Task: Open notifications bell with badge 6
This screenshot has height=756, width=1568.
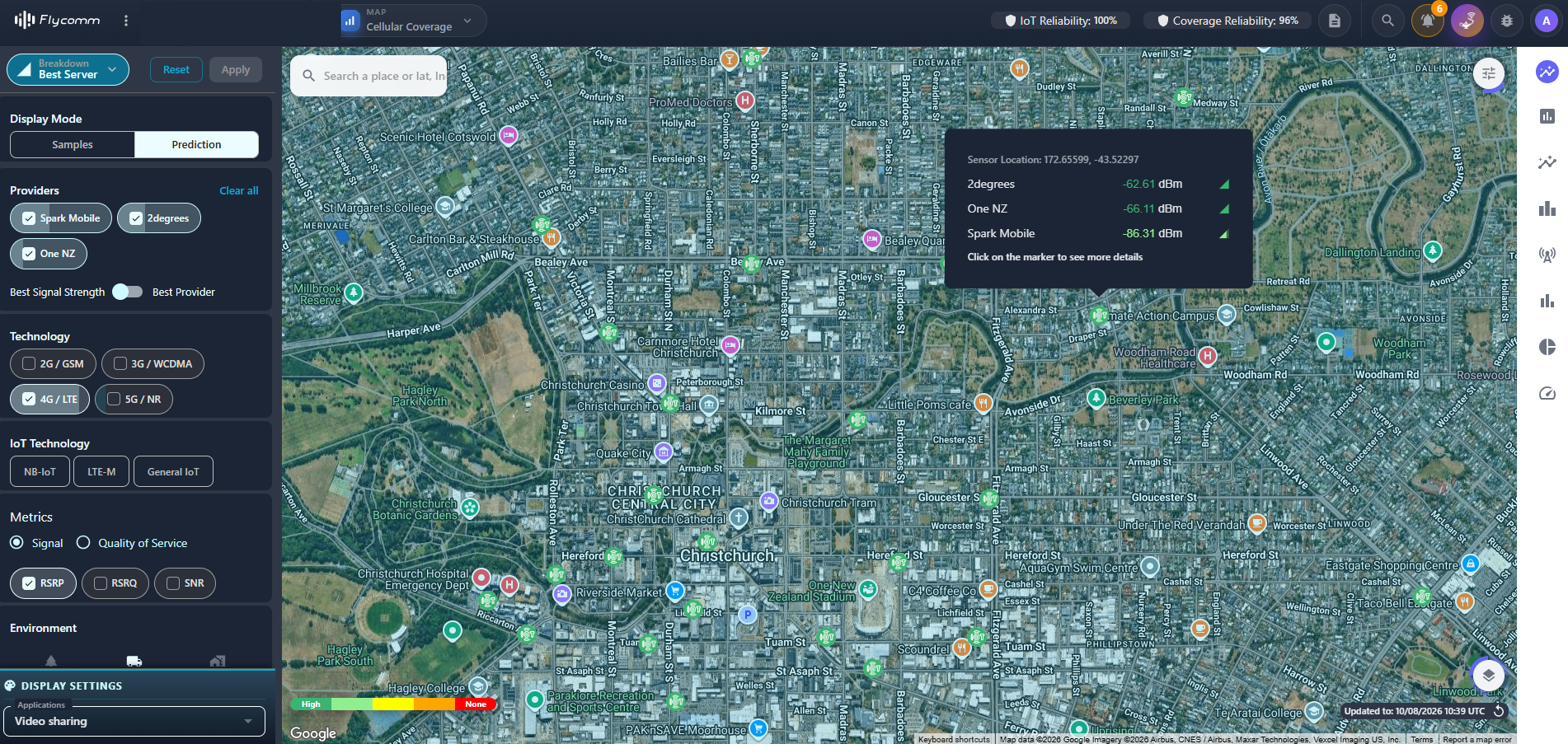Action: coord(1427,20)
